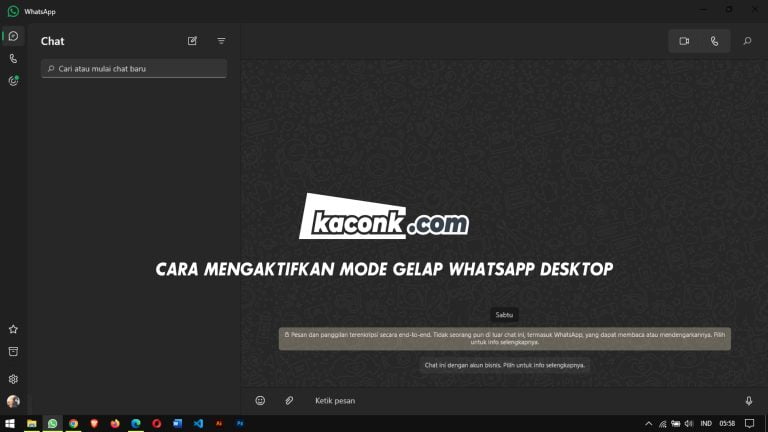
Task: Switch IND input language indicator
Action: (x=706, y=424)
